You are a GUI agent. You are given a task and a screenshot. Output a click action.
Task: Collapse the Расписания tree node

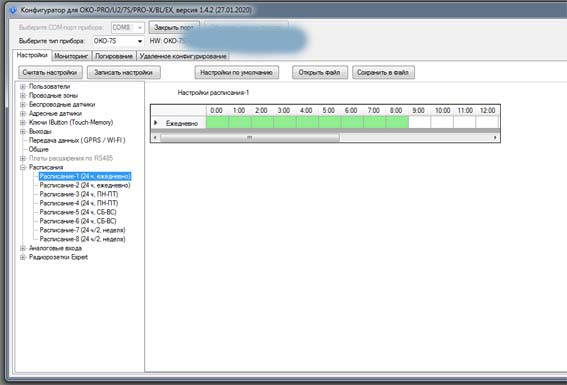point(22,167)
